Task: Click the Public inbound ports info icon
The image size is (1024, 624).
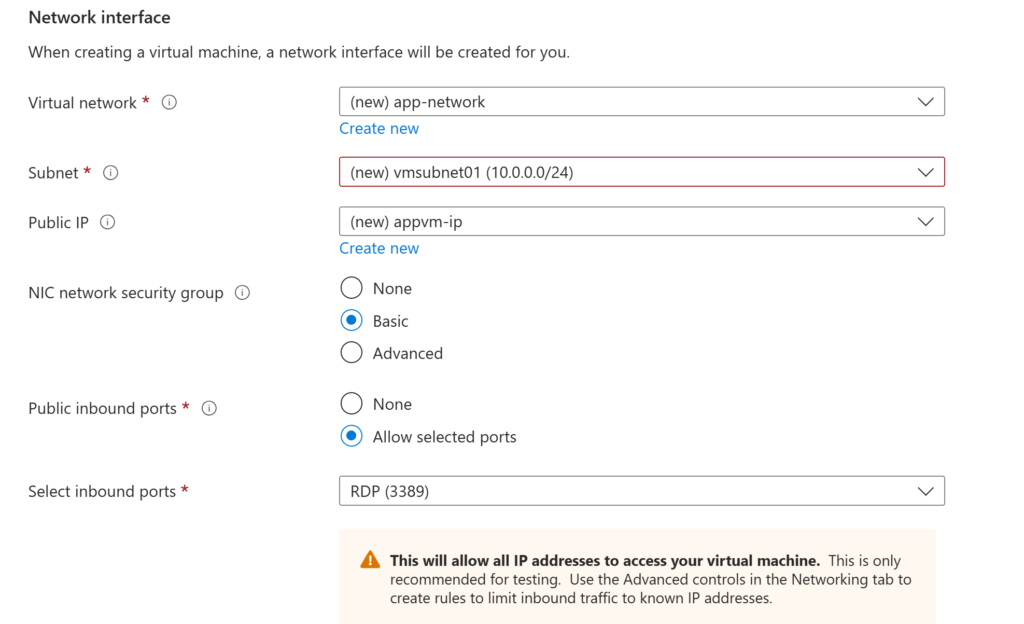Action: [x=209, y=408]
